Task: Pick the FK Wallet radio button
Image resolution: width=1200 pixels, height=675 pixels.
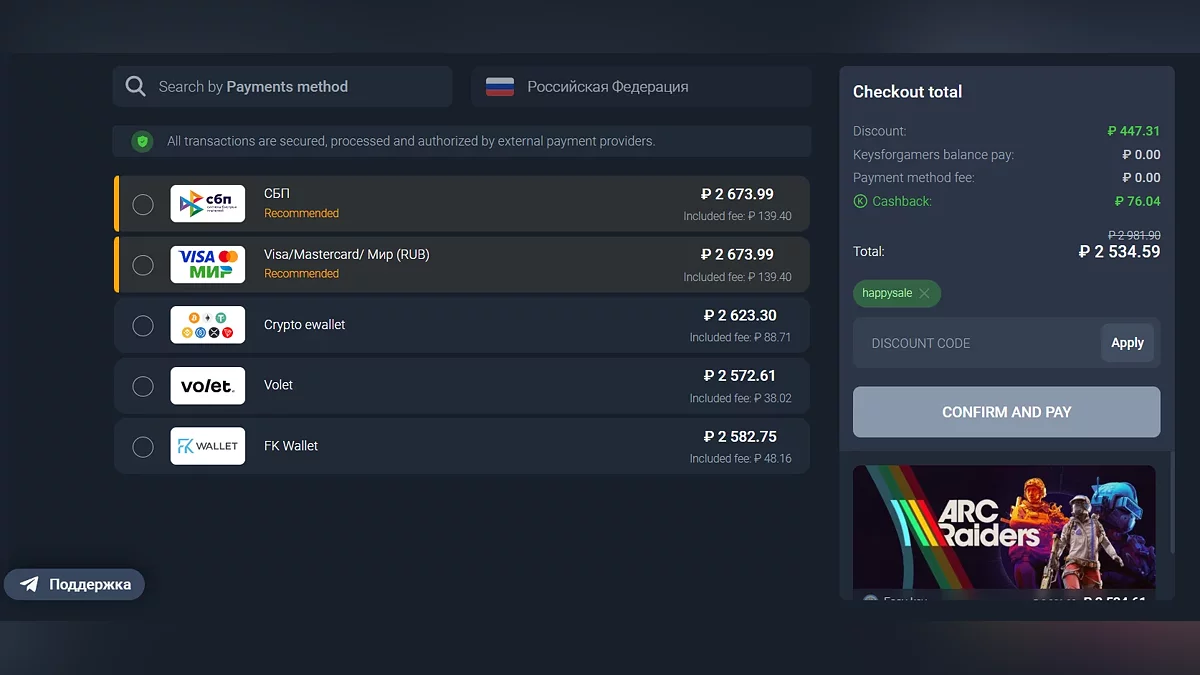Action: click(x=143, y=446)
